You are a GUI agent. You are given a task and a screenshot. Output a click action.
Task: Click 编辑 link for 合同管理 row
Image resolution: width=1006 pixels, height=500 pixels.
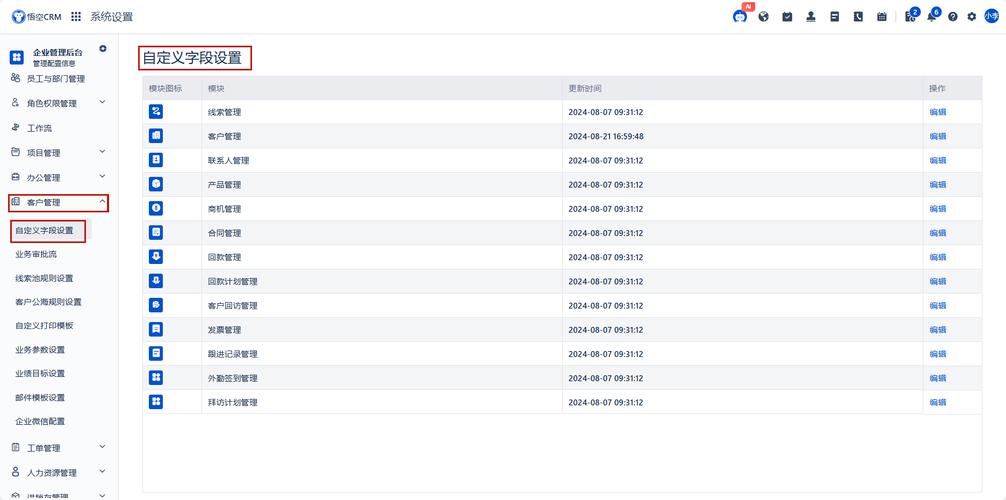tap(937, 233)
